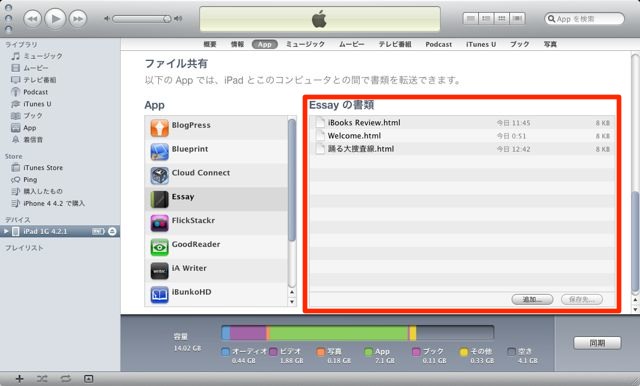Show the artwork viewer button

(88, 379)
